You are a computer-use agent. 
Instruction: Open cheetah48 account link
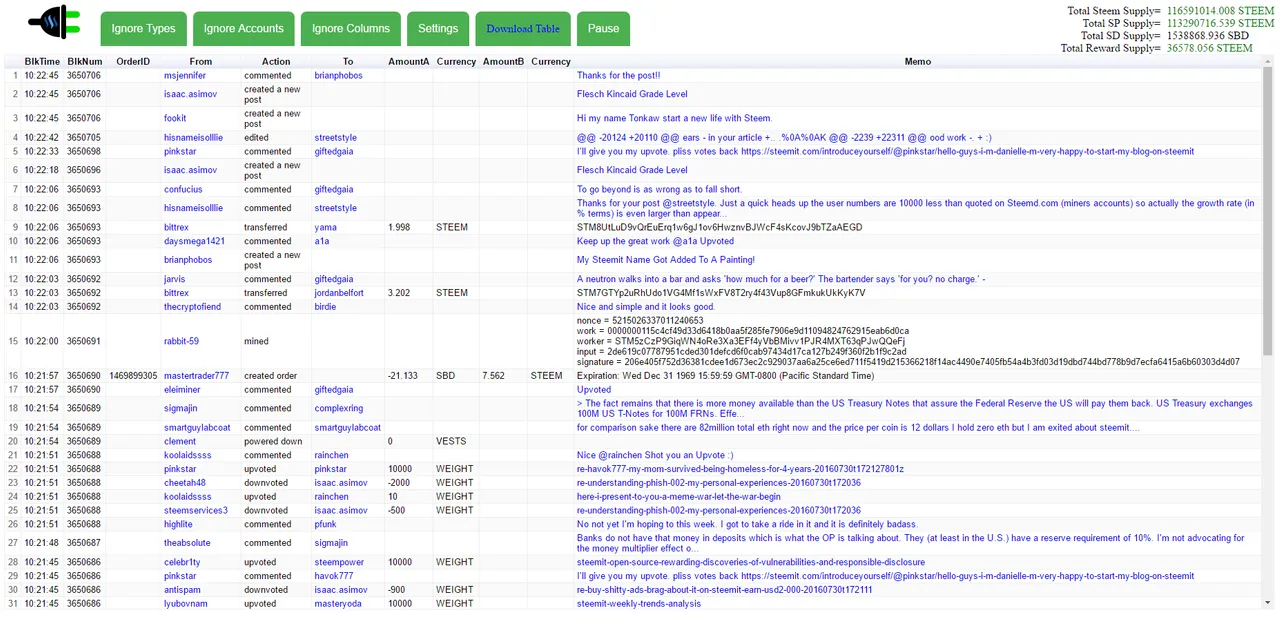click(185, 483)
